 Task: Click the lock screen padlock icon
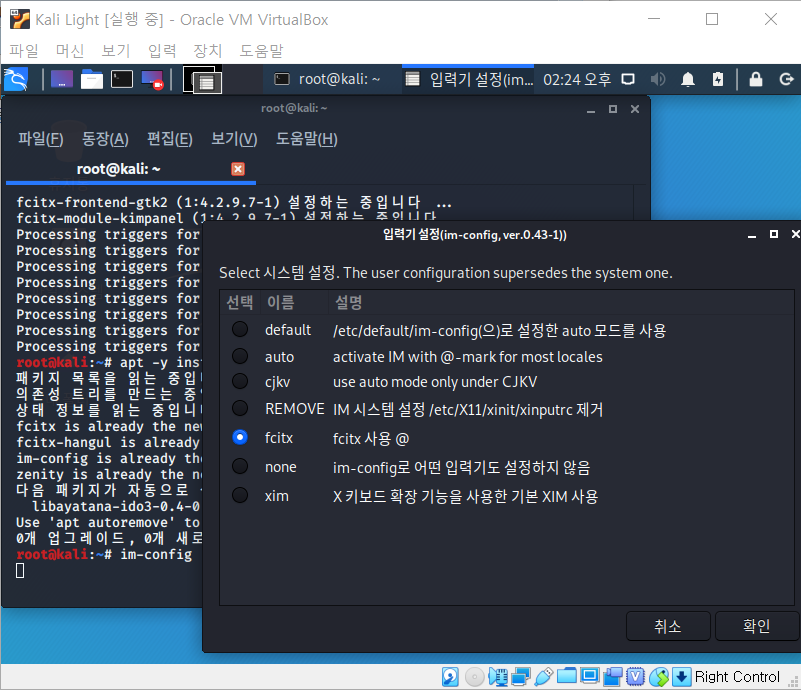[756, 79]
